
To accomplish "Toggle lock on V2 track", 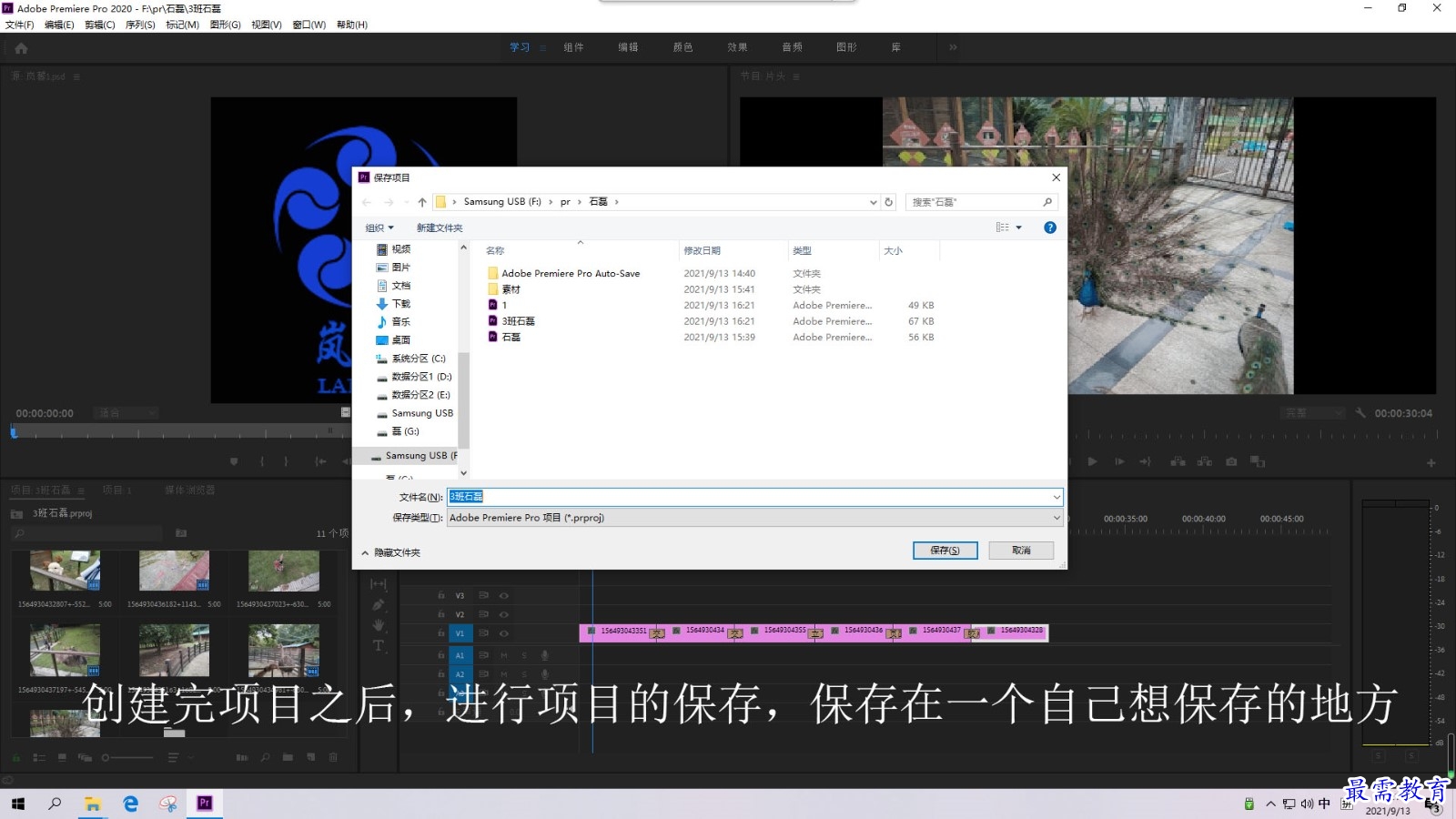I will pyautogui.click(x=440, y=615).
